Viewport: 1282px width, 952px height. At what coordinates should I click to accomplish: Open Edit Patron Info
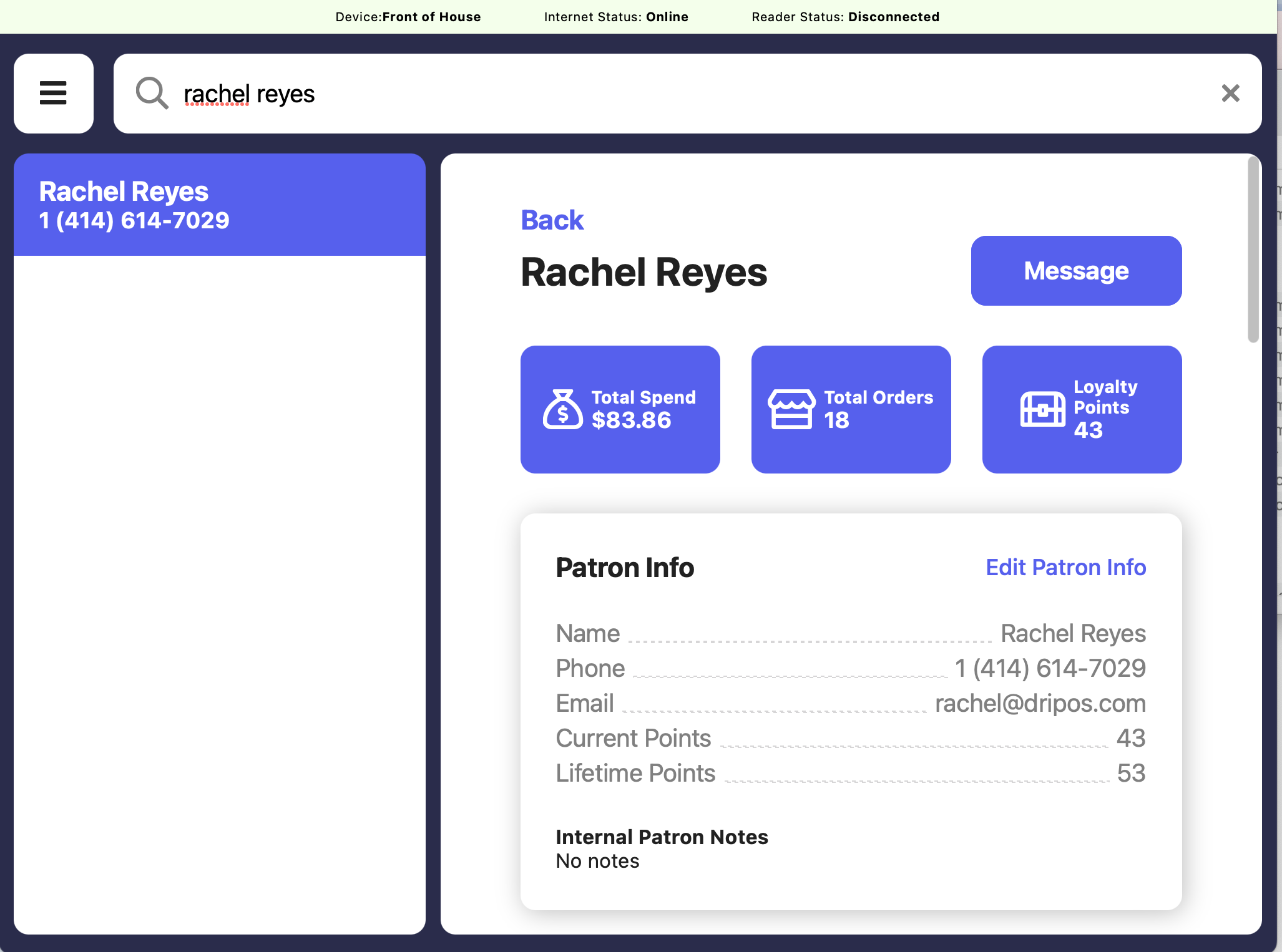(1065, 568)
